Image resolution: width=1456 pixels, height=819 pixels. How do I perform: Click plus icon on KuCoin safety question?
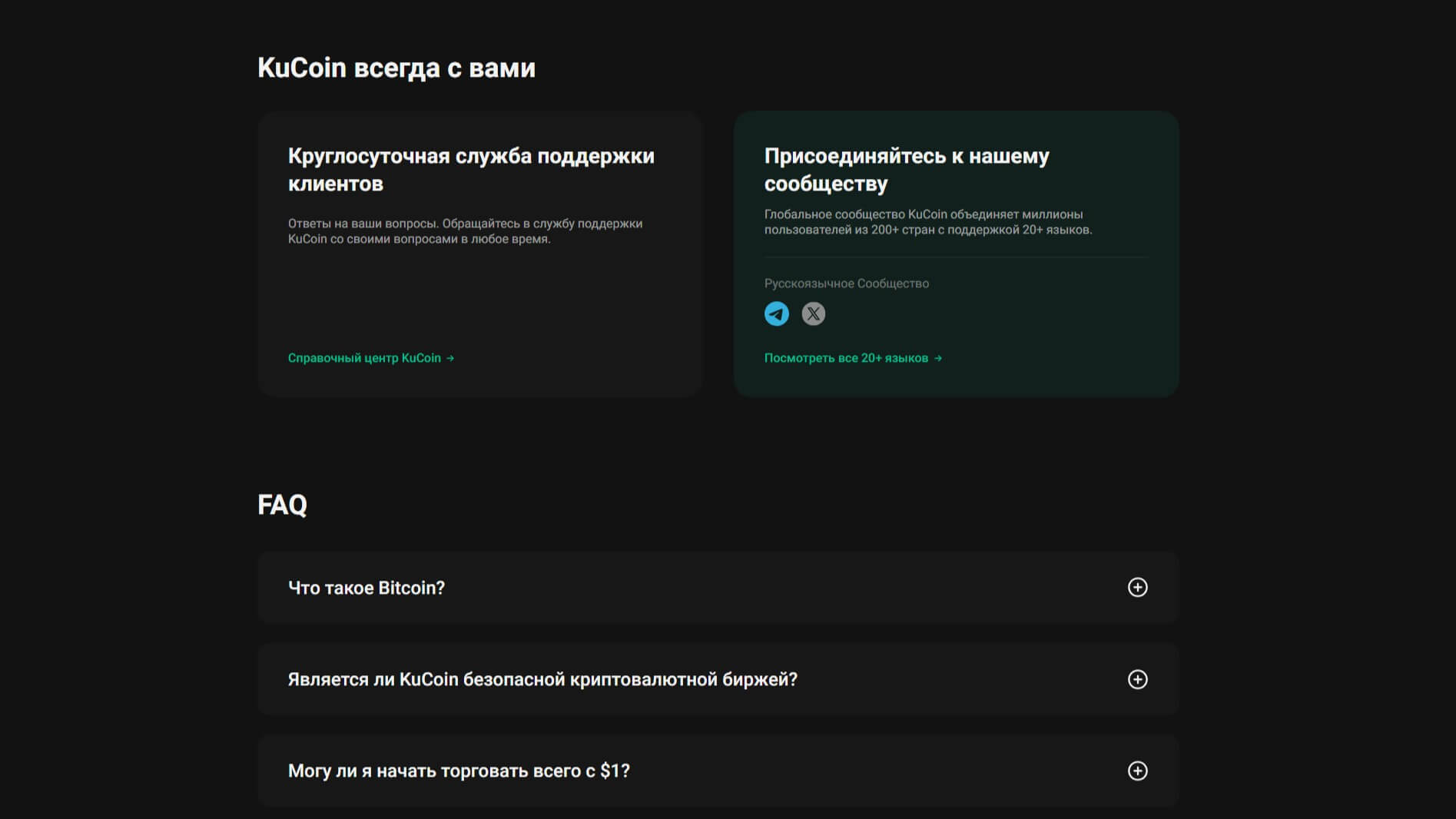pos(1137,679)
